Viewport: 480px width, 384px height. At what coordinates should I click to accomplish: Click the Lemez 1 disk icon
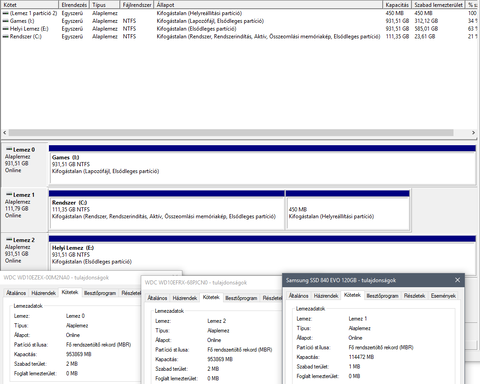coord(9,194)
